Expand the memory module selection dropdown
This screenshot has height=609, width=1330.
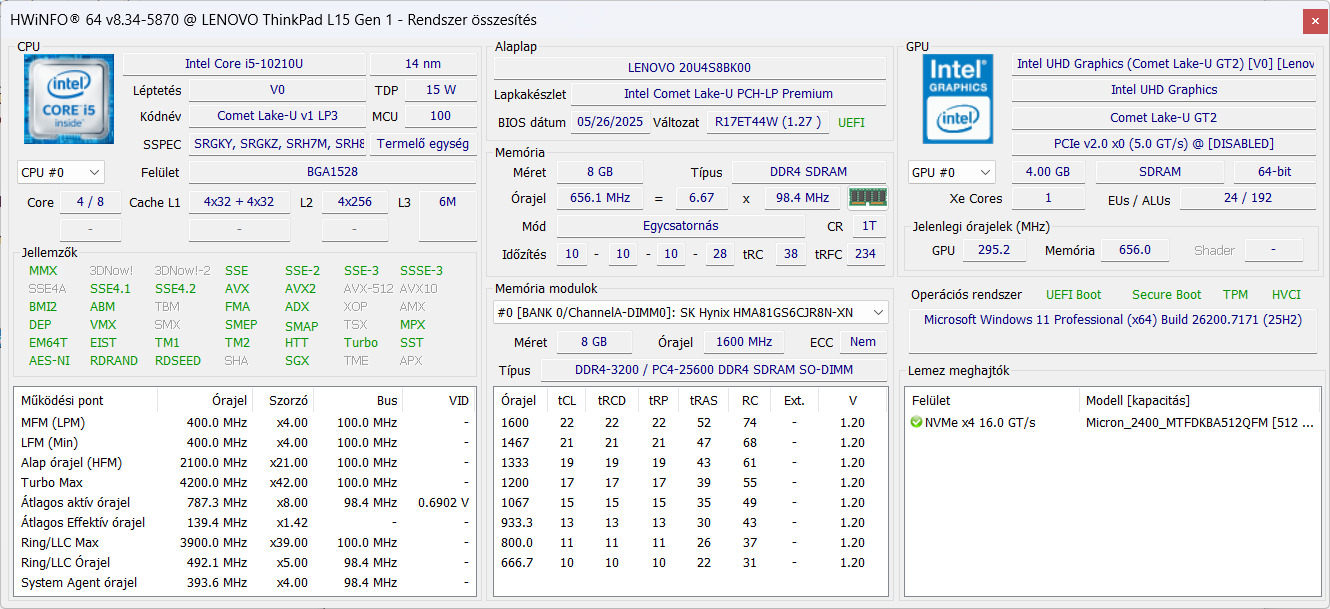879,313
